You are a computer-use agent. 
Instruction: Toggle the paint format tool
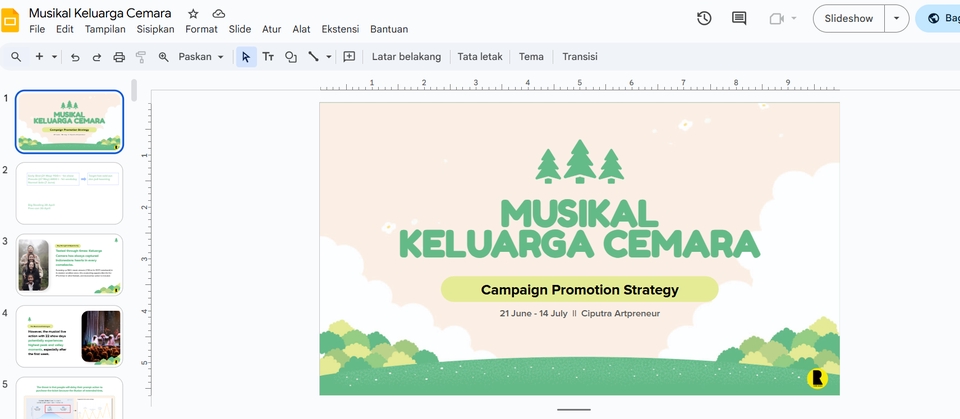click(141, 57)
